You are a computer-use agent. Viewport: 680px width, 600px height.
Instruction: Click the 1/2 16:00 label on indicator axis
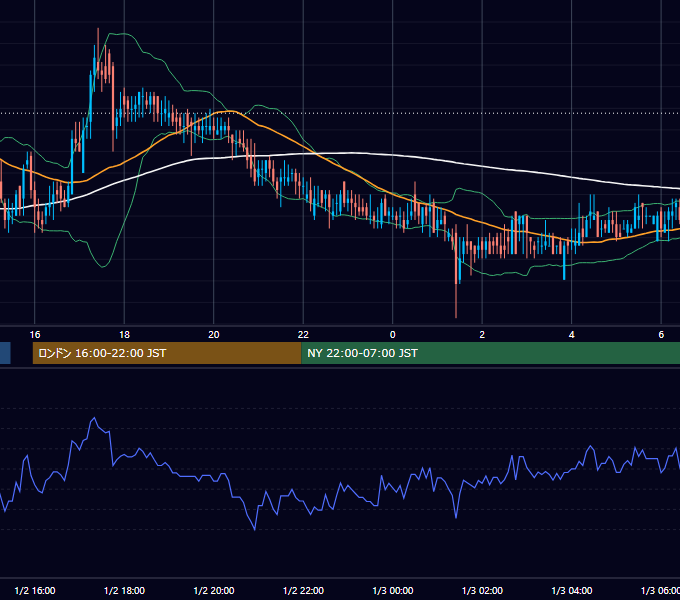[x=35, y=590]
